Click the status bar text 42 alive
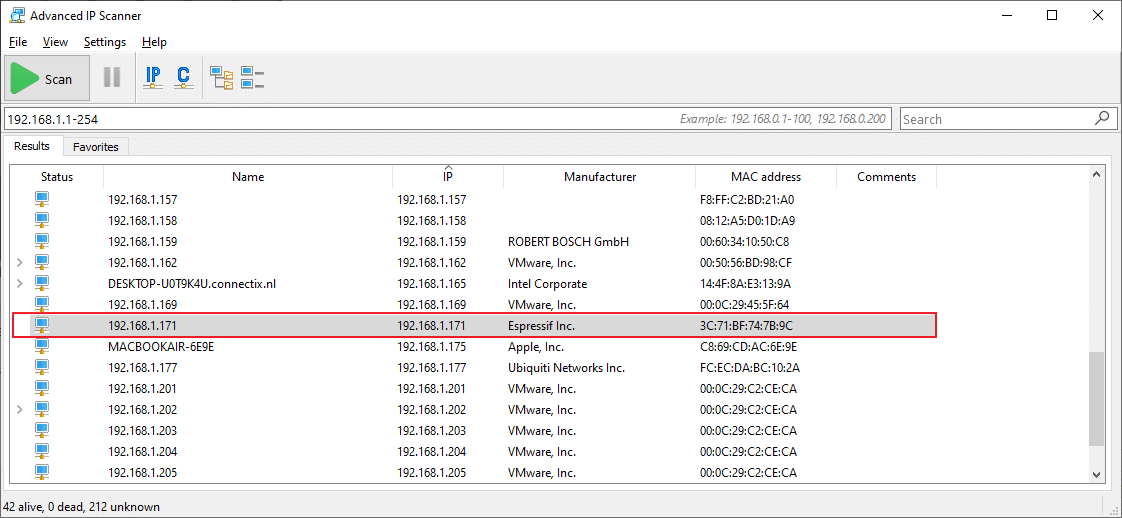Image resolution: width=1122 pixels, height=518 pixels. point(23,507)
